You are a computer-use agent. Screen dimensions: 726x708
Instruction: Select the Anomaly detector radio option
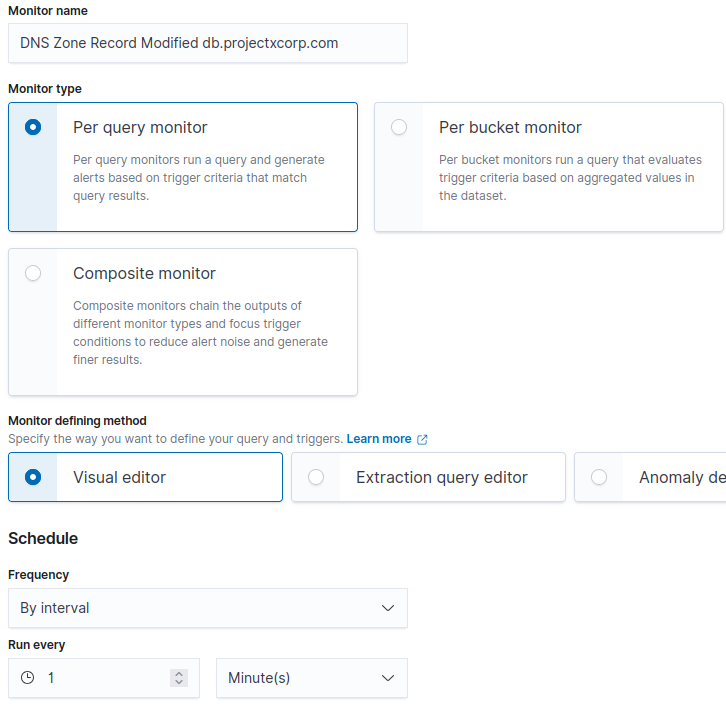(x=599, y=477)
